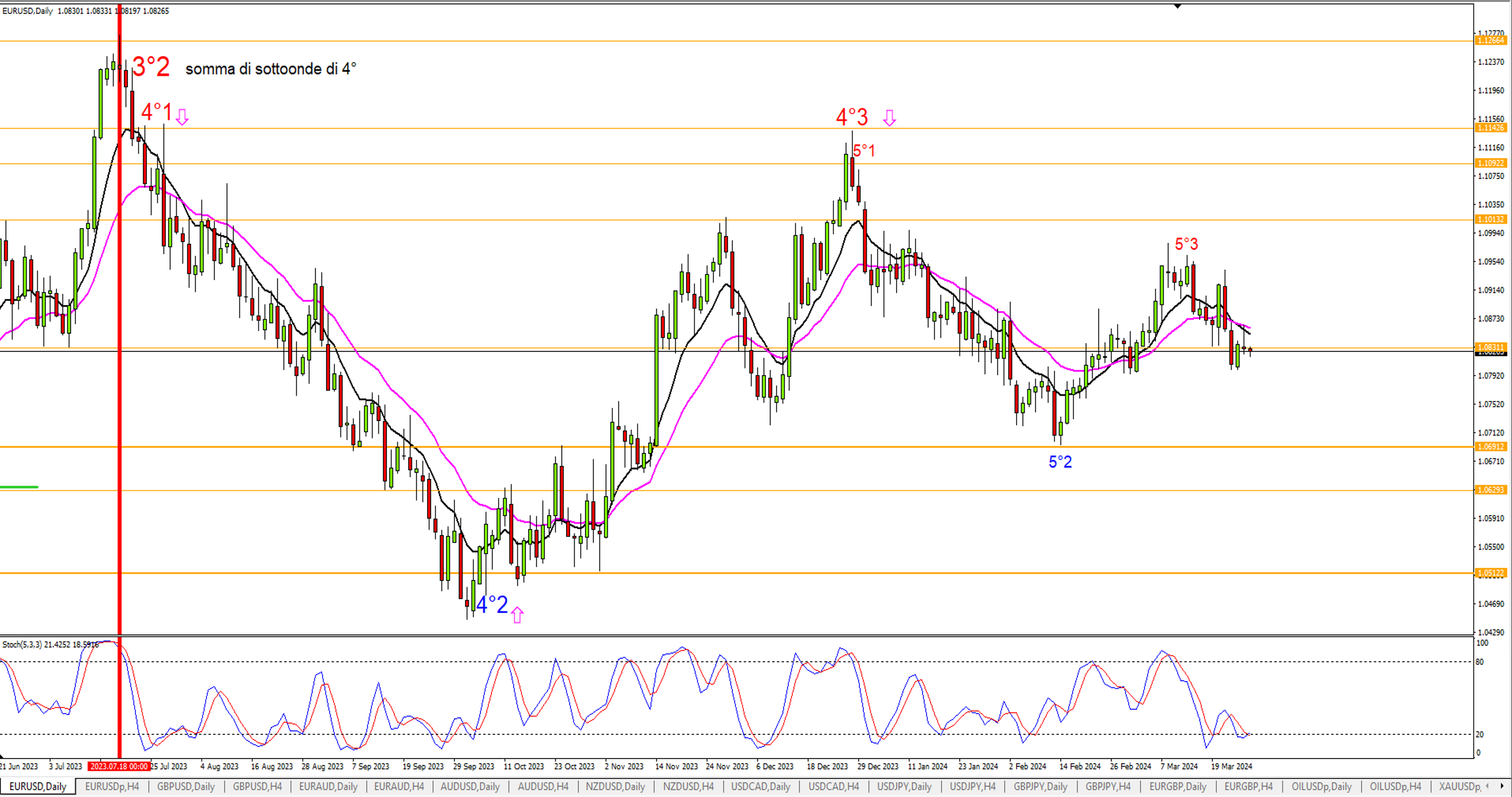
Task: Open the OILUSDp,Daily chart tab
Action: [x=1322, y=787]
